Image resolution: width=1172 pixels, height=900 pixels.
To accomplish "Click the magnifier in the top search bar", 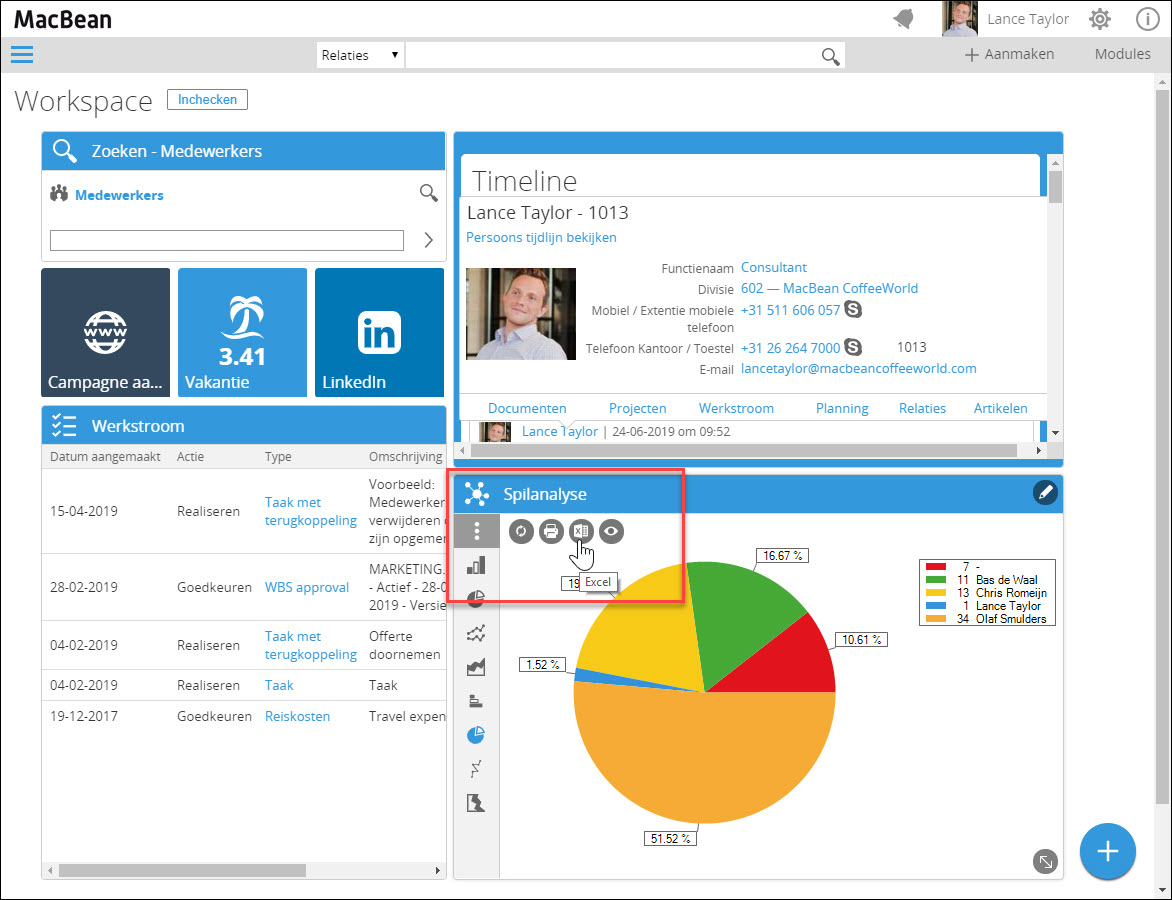I will pos(830,56).
